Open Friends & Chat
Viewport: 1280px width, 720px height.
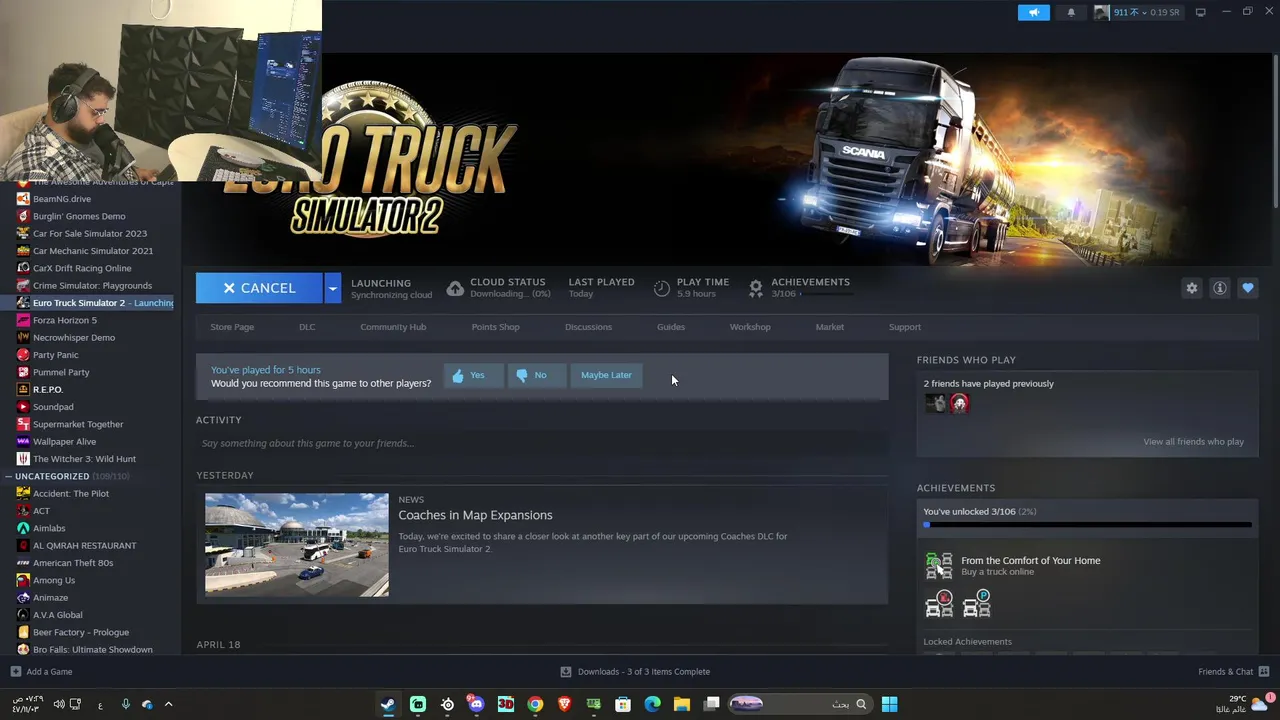point(1233,672)
